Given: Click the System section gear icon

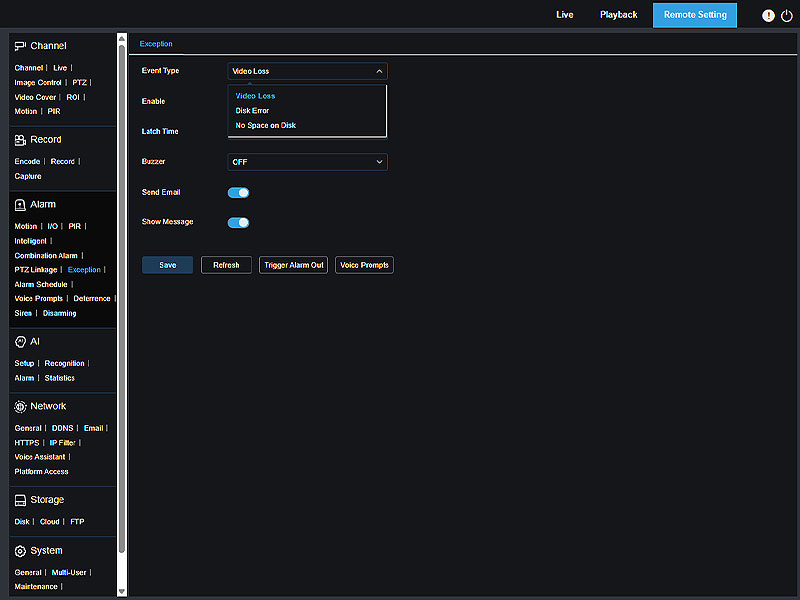Looking at the screenshot, I should [20, 551].
